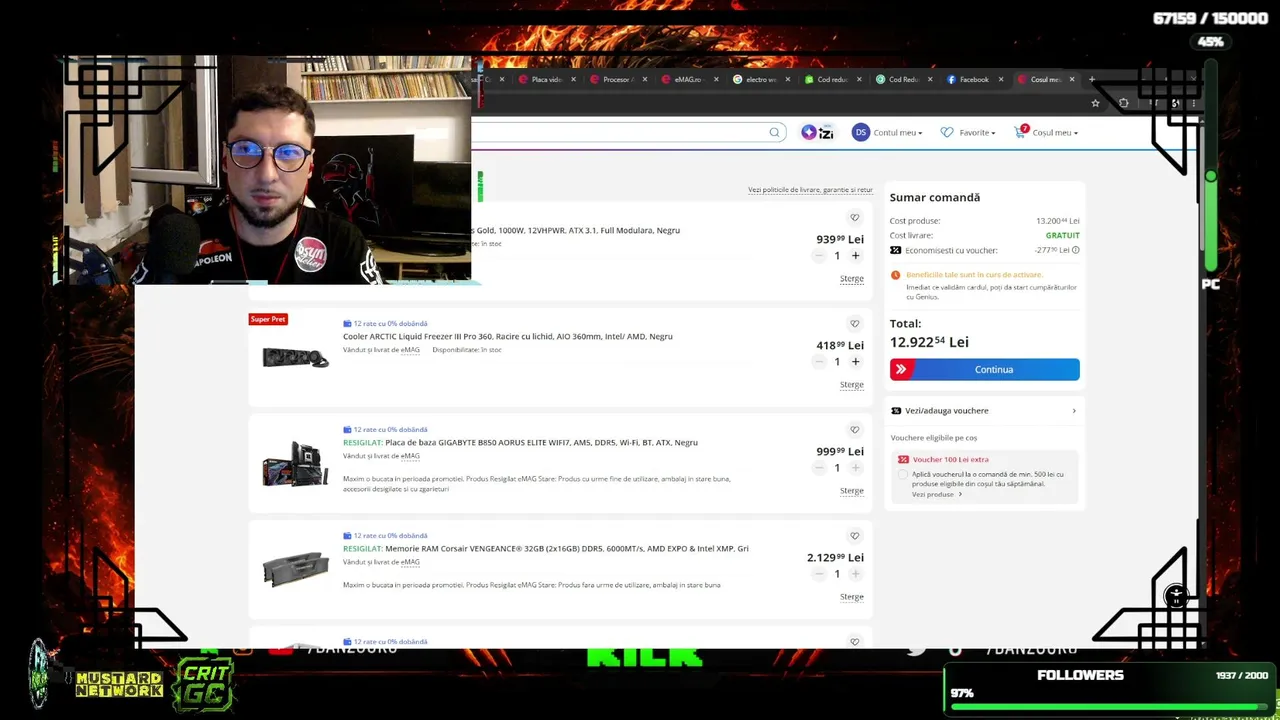Switch to the Facebook tab

[974, 79]
